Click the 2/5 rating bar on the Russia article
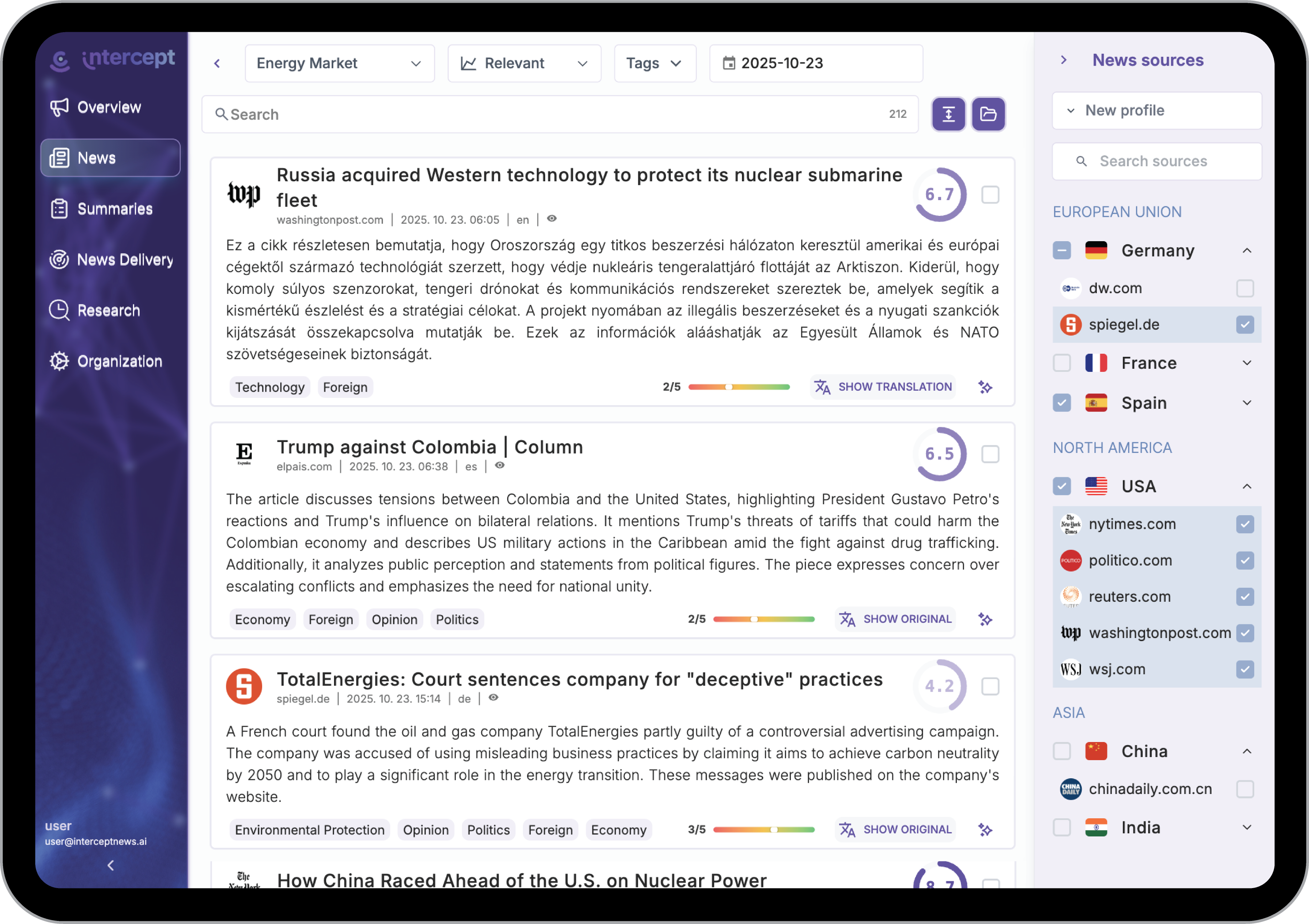Screen dimensions: 1309x924 click(x=738, y=387)
